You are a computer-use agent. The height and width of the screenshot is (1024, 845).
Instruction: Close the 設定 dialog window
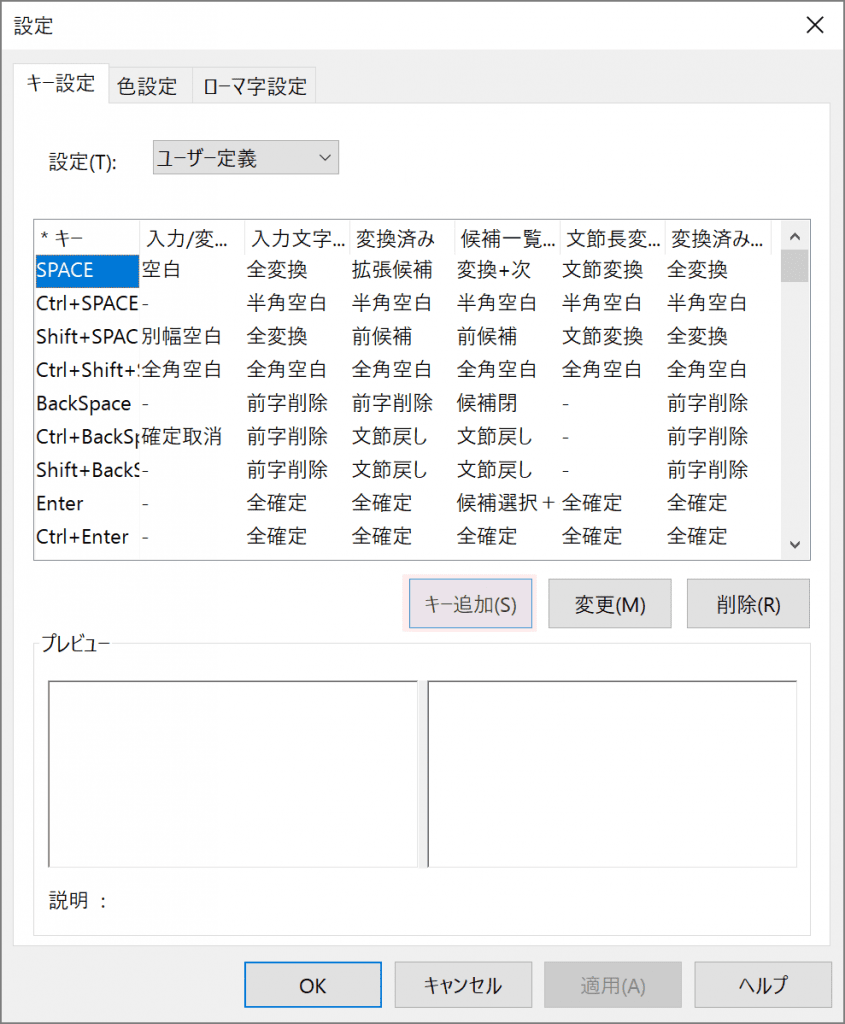pos(814,26)
